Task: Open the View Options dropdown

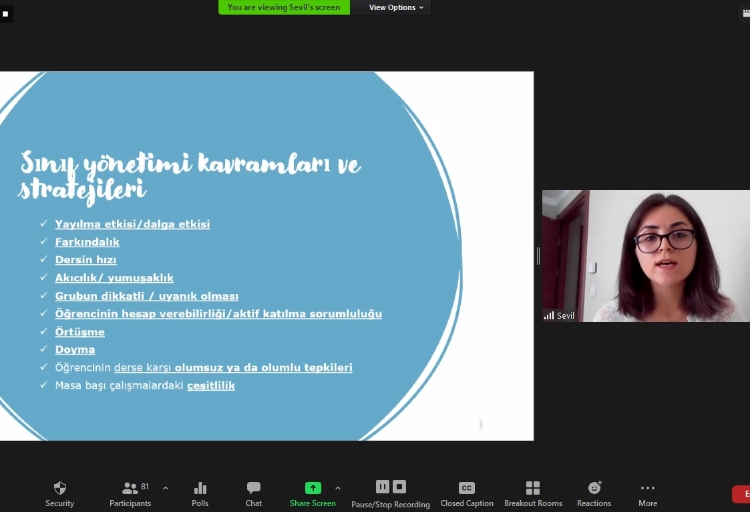Action: (x=396, y=7)
